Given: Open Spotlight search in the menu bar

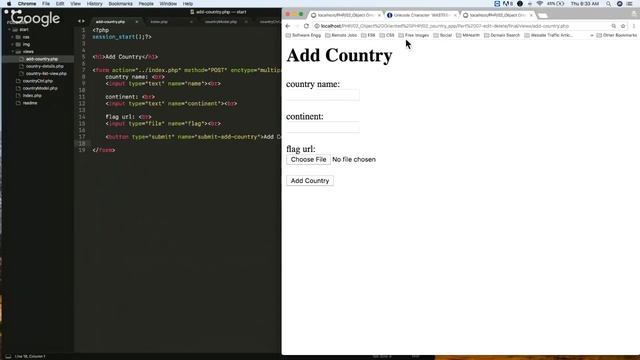Looking at the screenshot, I should [609, 4].
